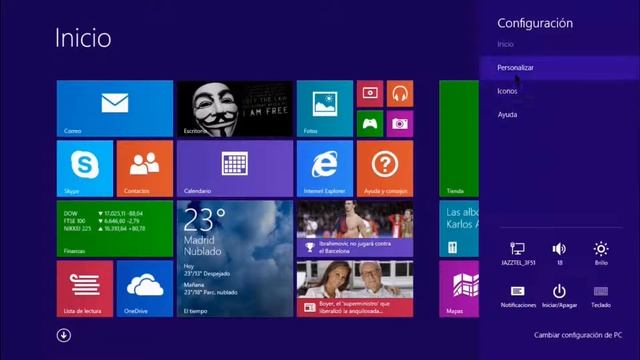Show all apps with down arrow

pos(64,335)
